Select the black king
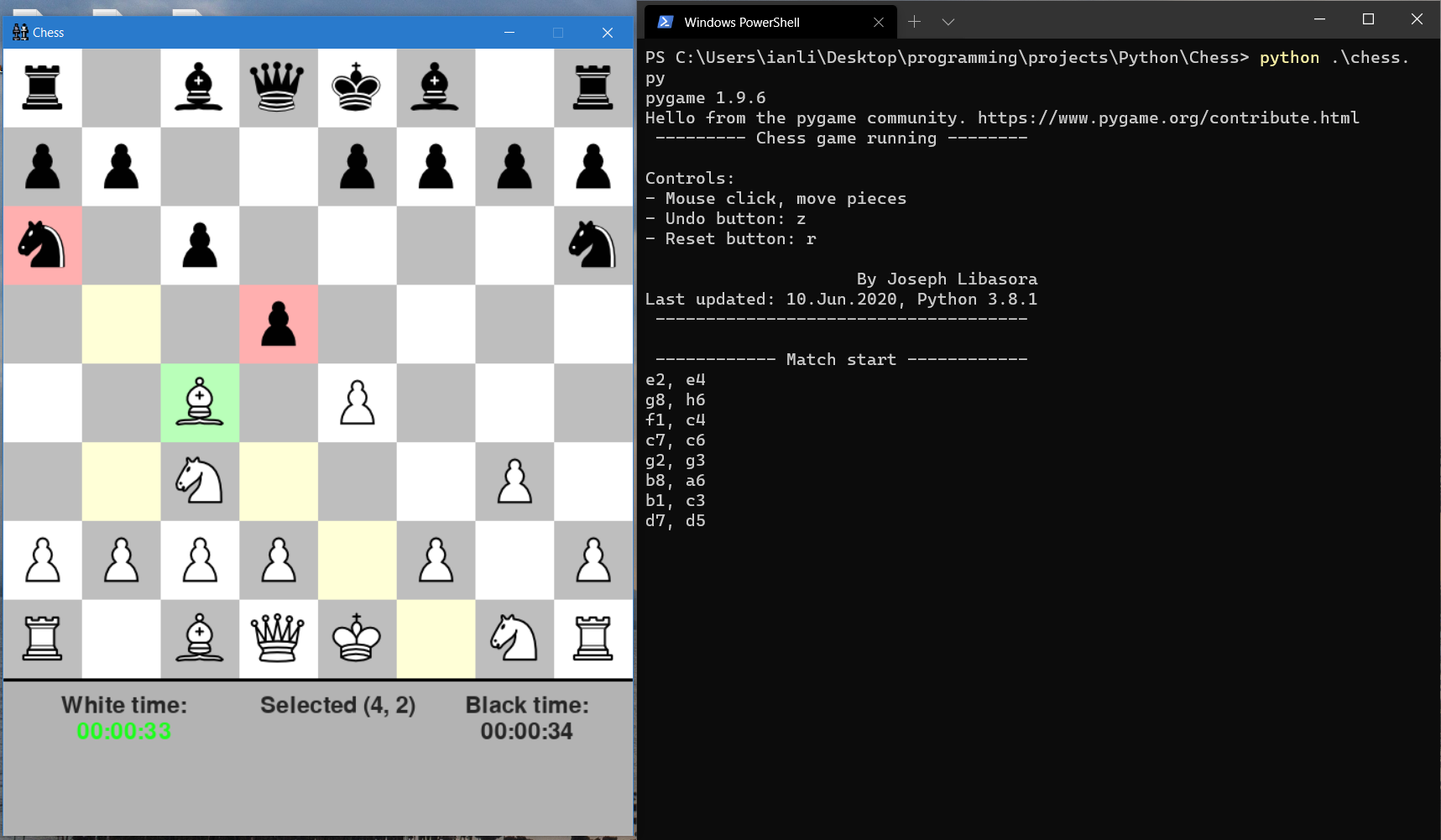This screenshot has width=1441, height=840. (357, 88)
